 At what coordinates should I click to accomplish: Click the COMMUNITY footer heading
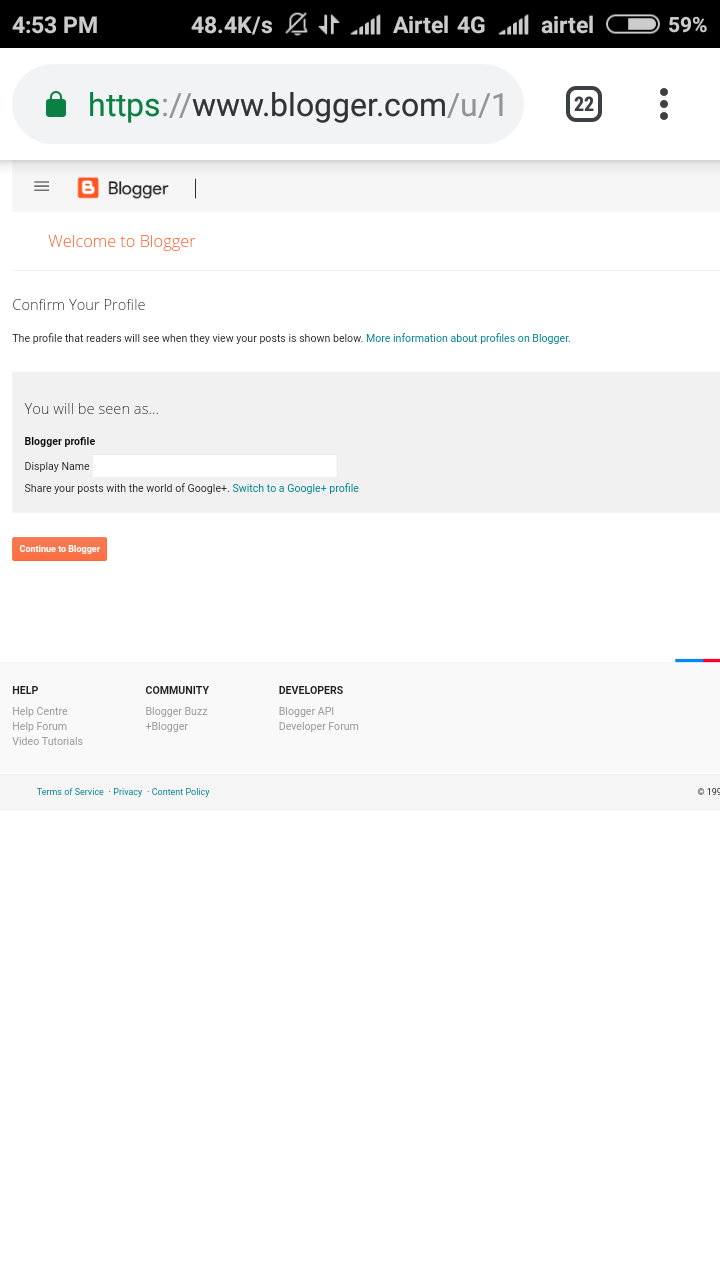(177, 691)
